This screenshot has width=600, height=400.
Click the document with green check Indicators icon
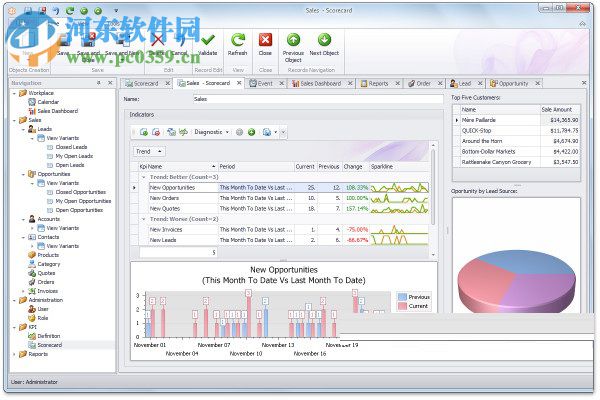(144, 132)
